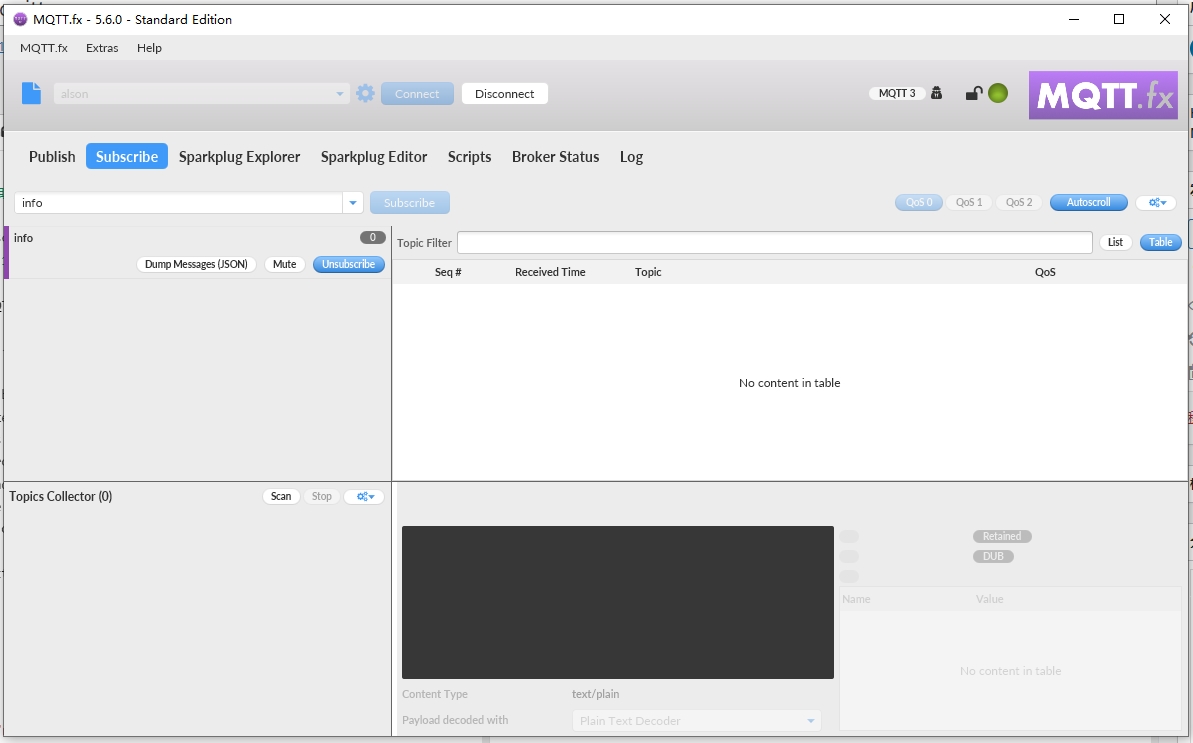Open the Sparkplug Explorer tab
1193x743 pixels.
240,157
